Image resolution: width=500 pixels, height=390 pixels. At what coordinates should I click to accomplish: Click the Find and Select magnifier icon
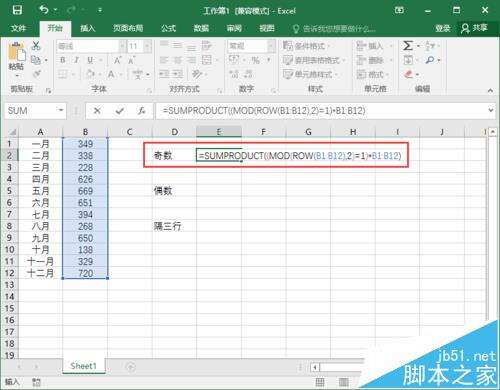pyautogui.click(x=430, y=60)
